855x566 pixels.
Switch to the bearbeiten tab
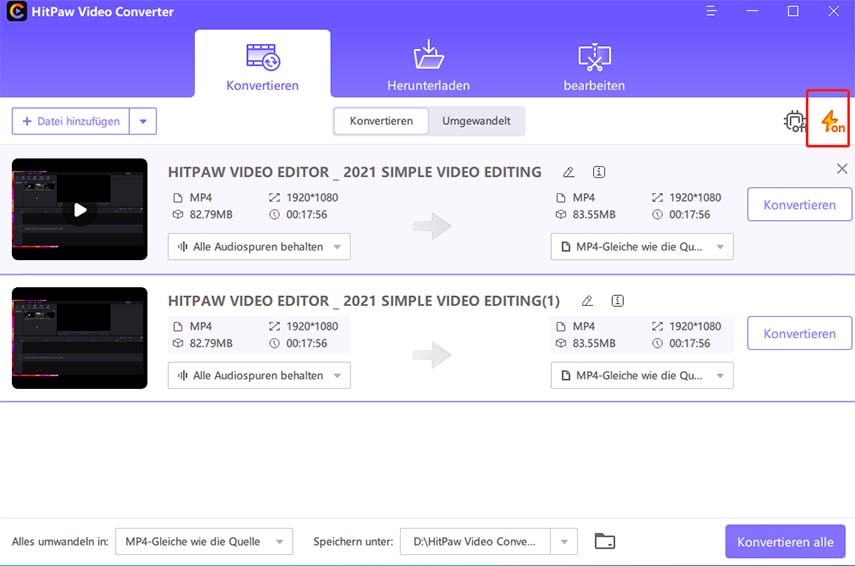click(x=594, y=66)
